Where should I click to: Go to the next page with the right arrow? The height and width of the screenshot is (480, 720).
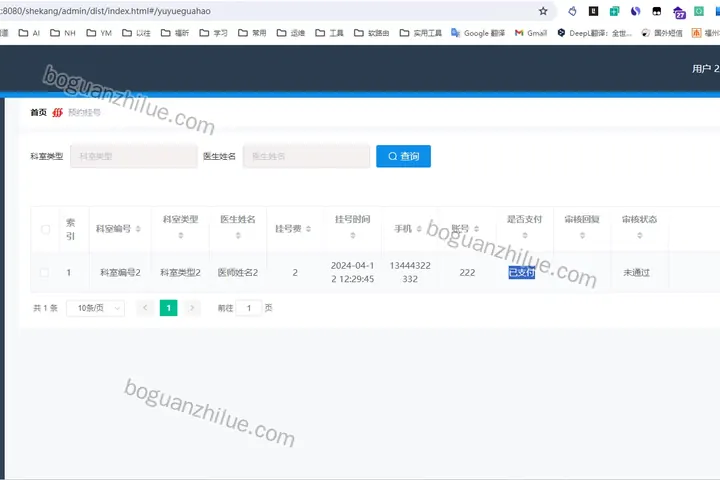click(192, 308)
